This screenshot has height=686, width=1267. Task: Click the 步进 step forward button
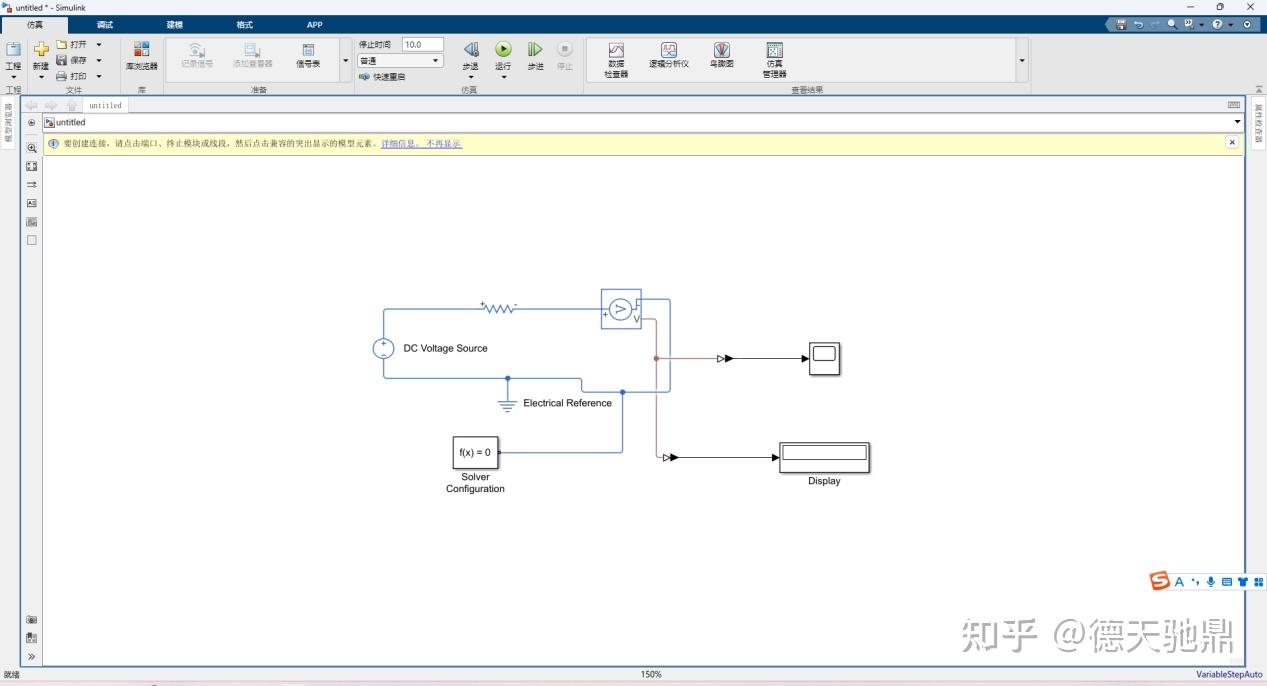536,56
